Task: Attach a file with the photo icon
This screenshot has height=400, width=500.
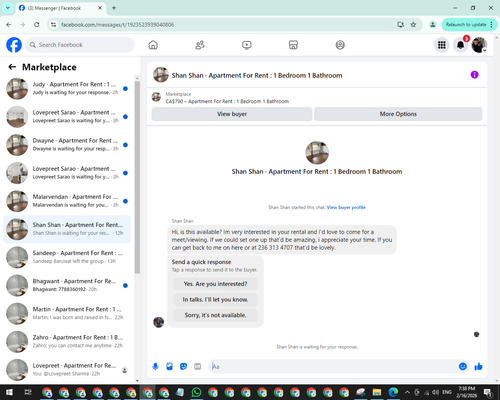Action: tap(169, 367)
